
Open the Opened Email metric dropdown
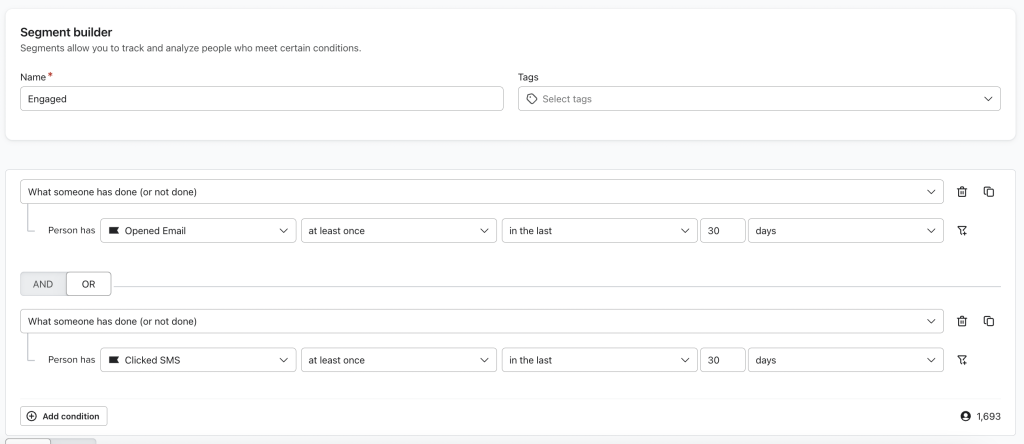pos(197,230)
